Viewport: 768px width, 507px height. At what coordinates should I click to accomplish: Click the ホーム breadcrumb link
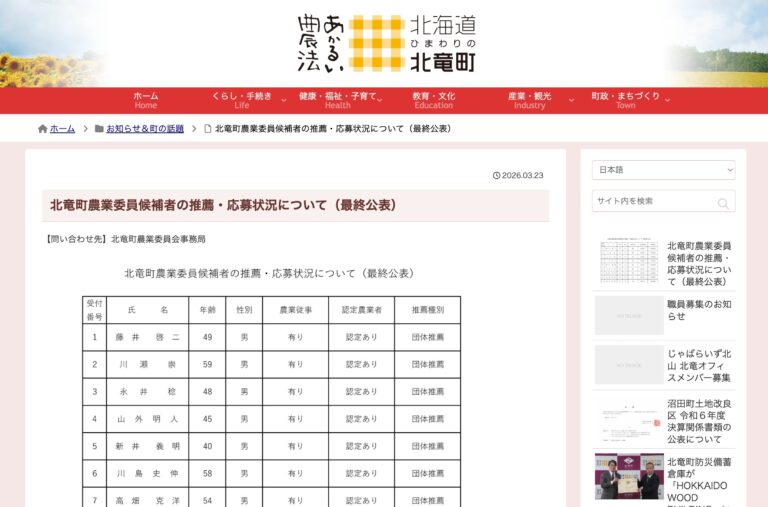62,129
